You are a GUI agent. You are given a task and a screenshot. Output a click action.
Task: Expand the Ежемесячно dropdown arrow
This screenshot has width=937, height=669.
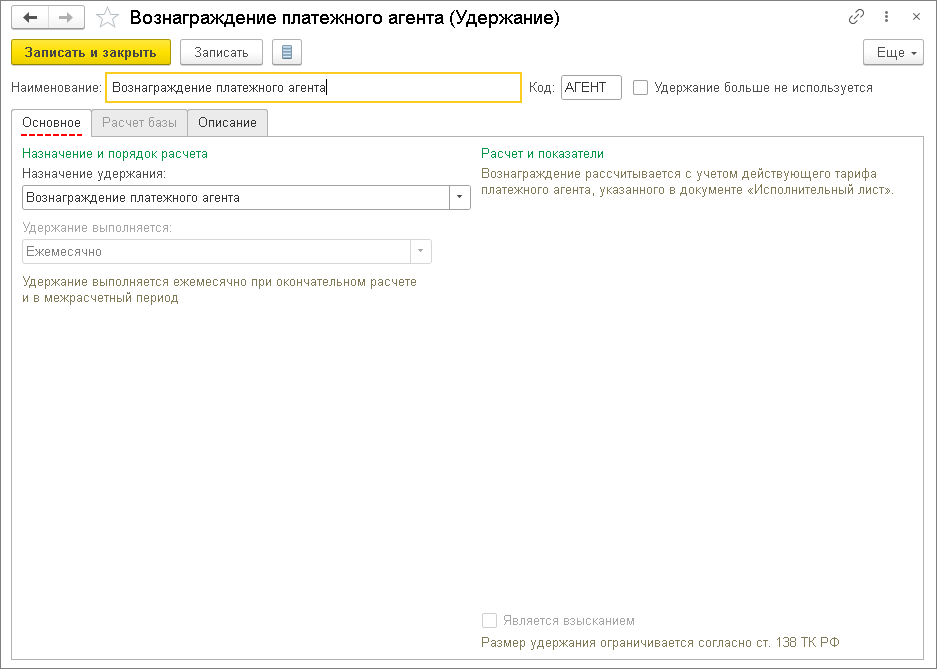click(420, 252)
